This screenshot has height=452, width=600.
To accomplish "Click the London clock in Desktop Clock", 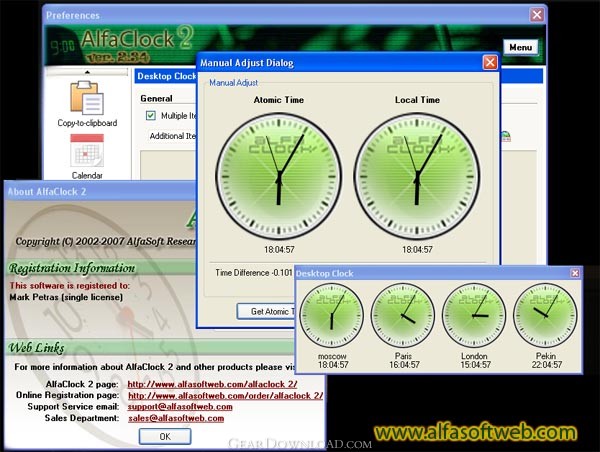I will click(474, 316).
